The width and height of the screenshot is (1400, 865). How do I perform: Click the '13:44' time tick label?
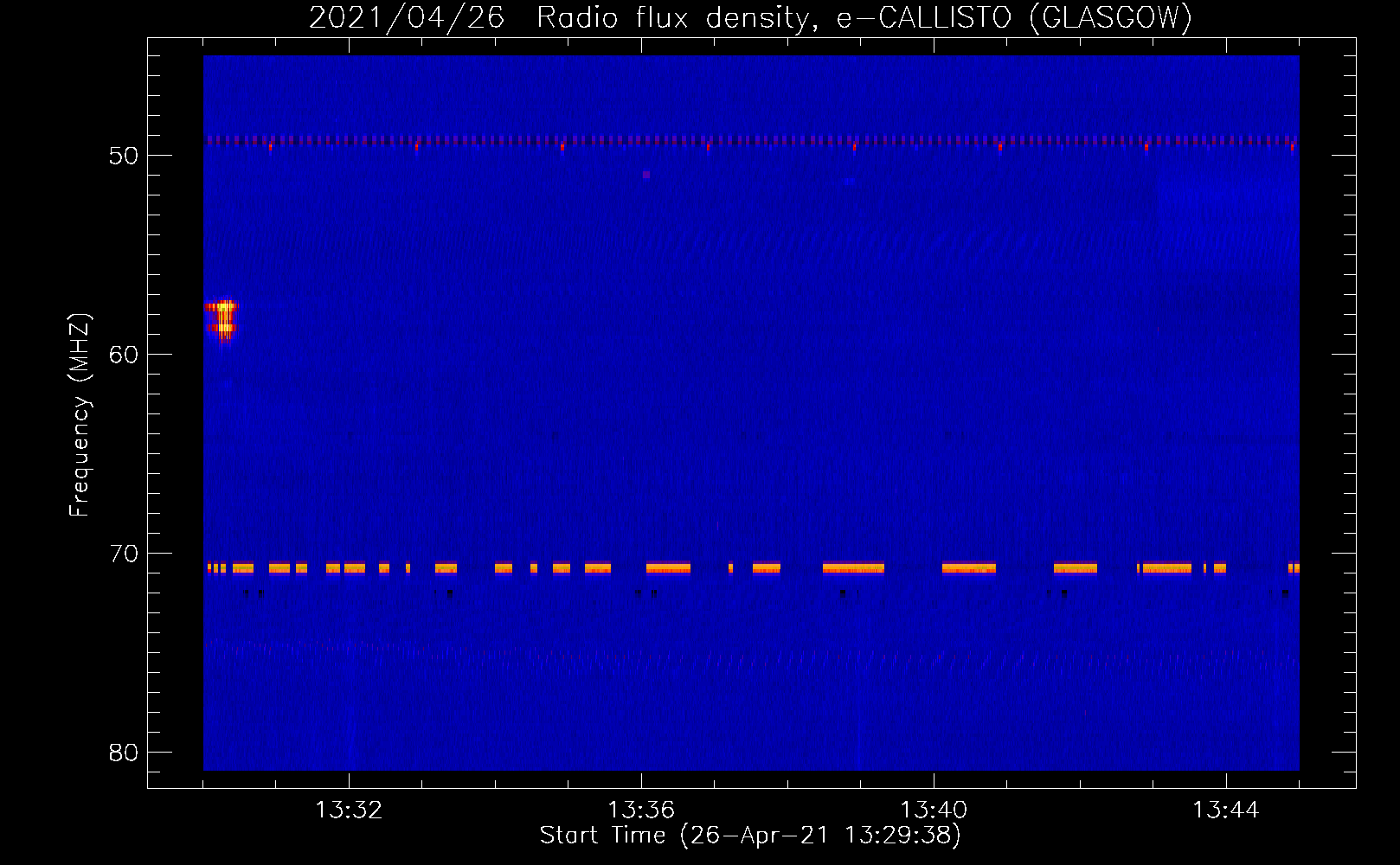pos(1226,811)
